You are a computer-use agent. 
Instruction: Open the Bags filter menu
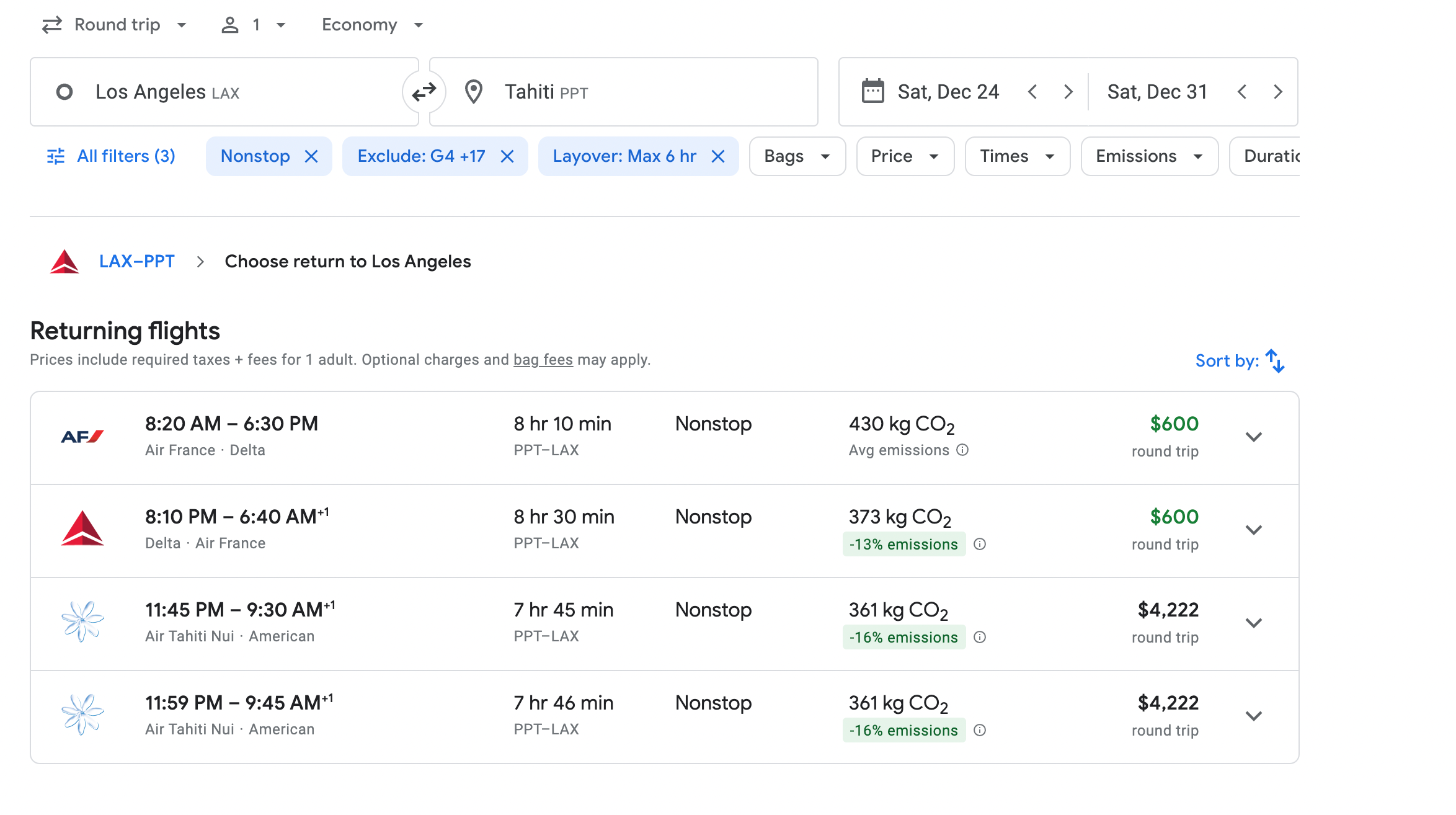[797, 156]
